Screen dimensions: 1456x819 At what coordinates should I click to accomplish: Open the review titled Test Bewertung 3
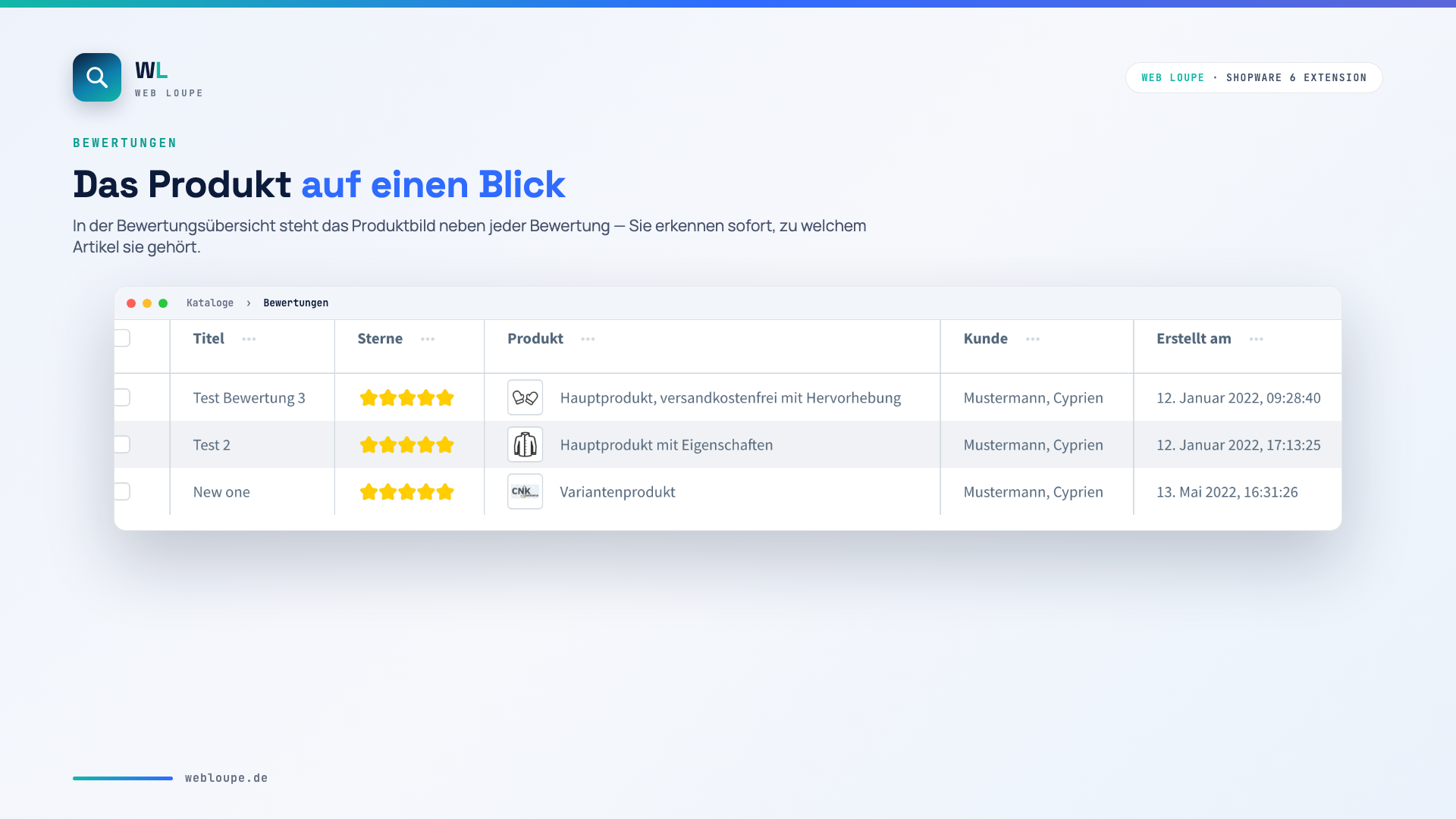click(249, 397)
